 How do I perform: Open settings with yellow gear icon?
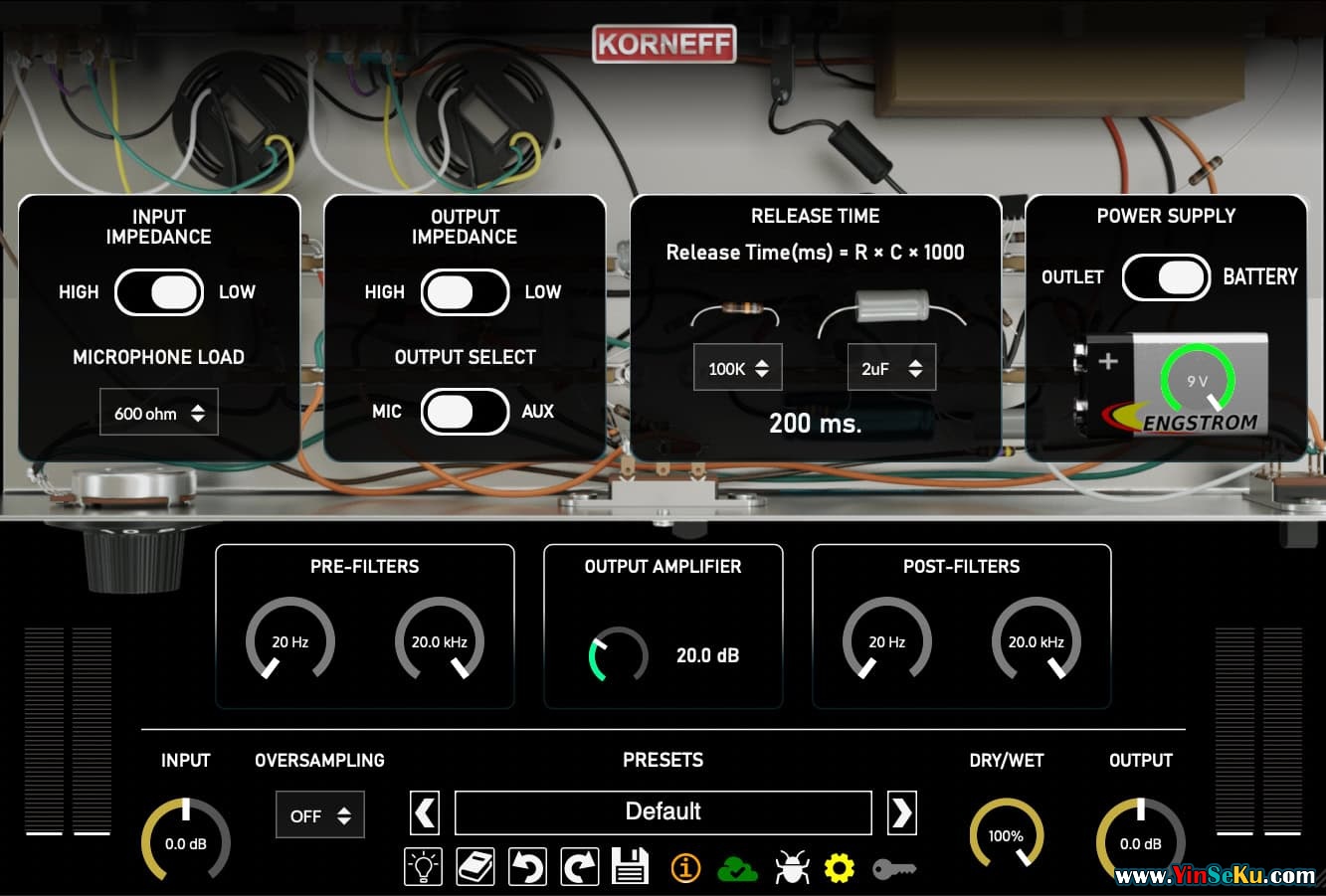pyautogui.click(x=840, y=868)
